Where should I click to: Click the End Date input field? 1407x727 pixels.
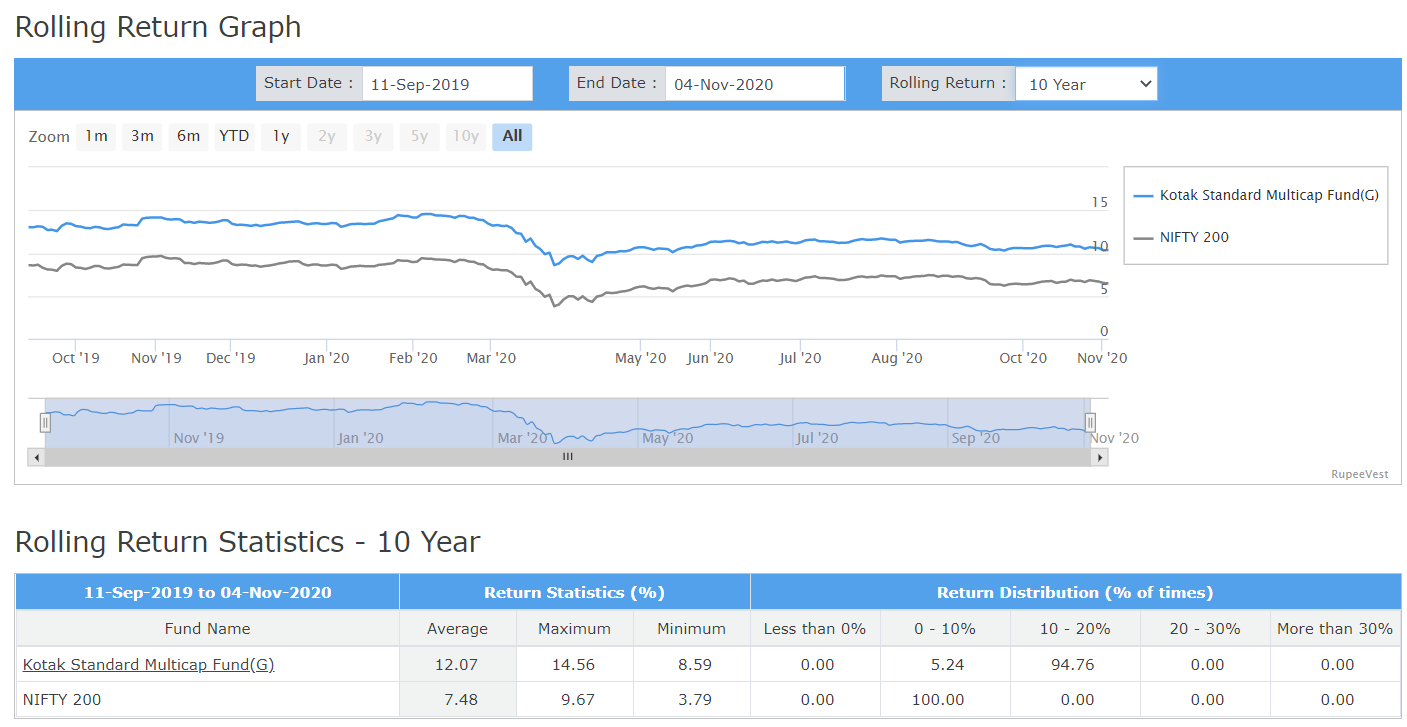755,84
